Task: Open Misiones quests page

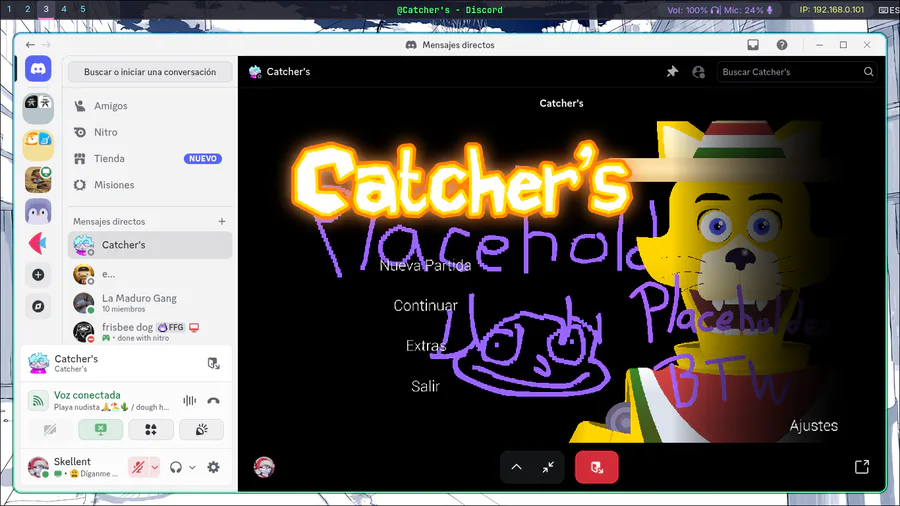Action: click(150, 185)
